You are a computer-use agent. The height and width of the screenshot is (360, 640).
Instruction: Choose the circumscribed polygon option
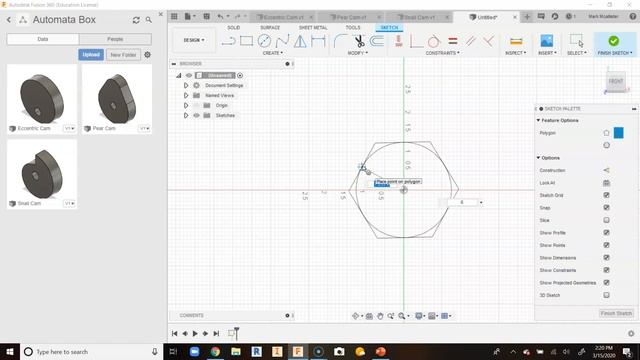(607, 145)
